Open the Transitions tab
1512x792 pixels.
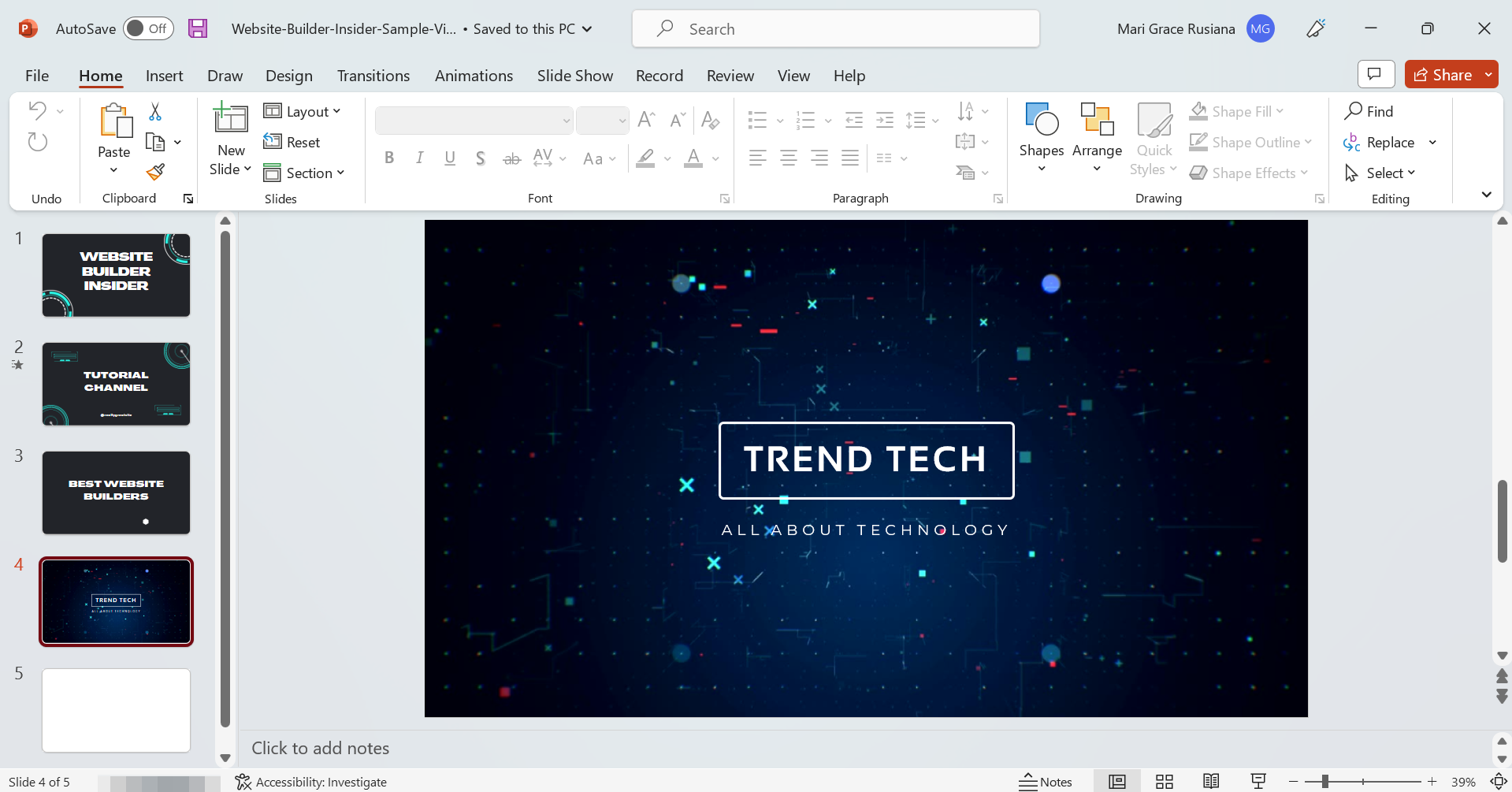tap(373, 76)
